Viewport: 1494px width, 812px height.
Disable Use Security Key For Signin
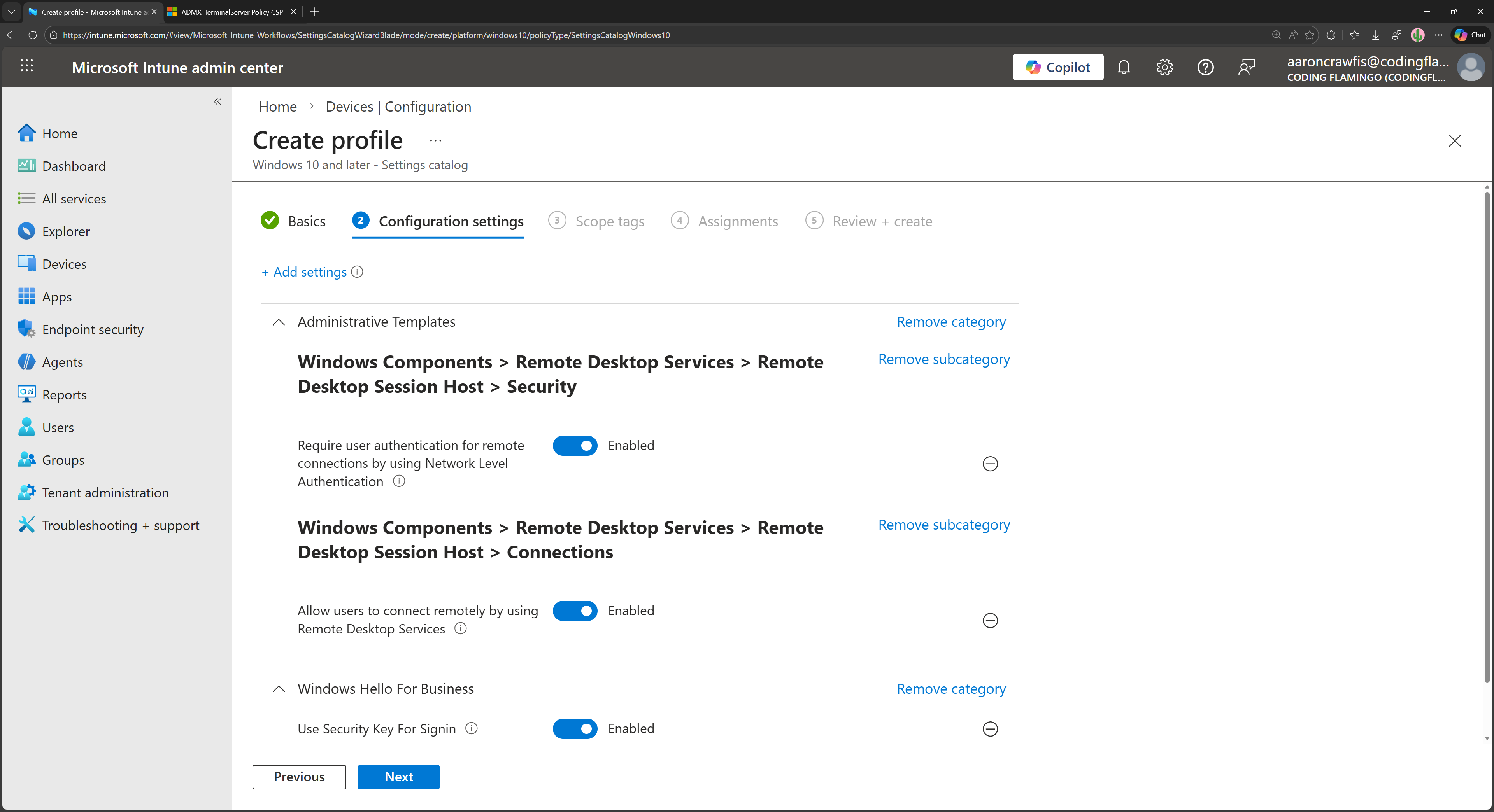pos(575,728)
